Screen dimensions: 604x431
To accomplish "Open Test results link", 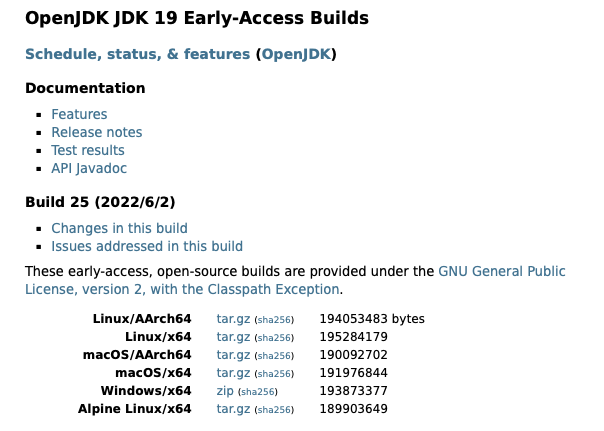I will tap(88, 151).
